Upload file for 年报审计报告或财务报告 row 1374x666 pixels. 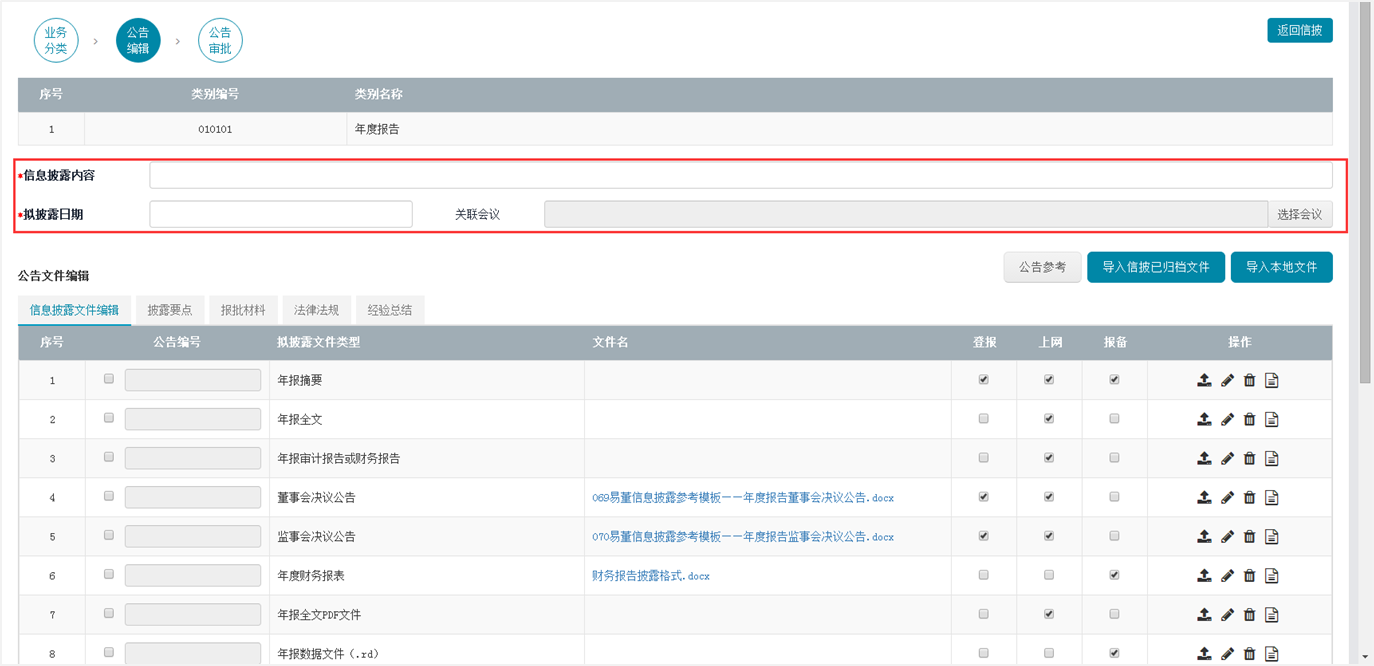1204,458
